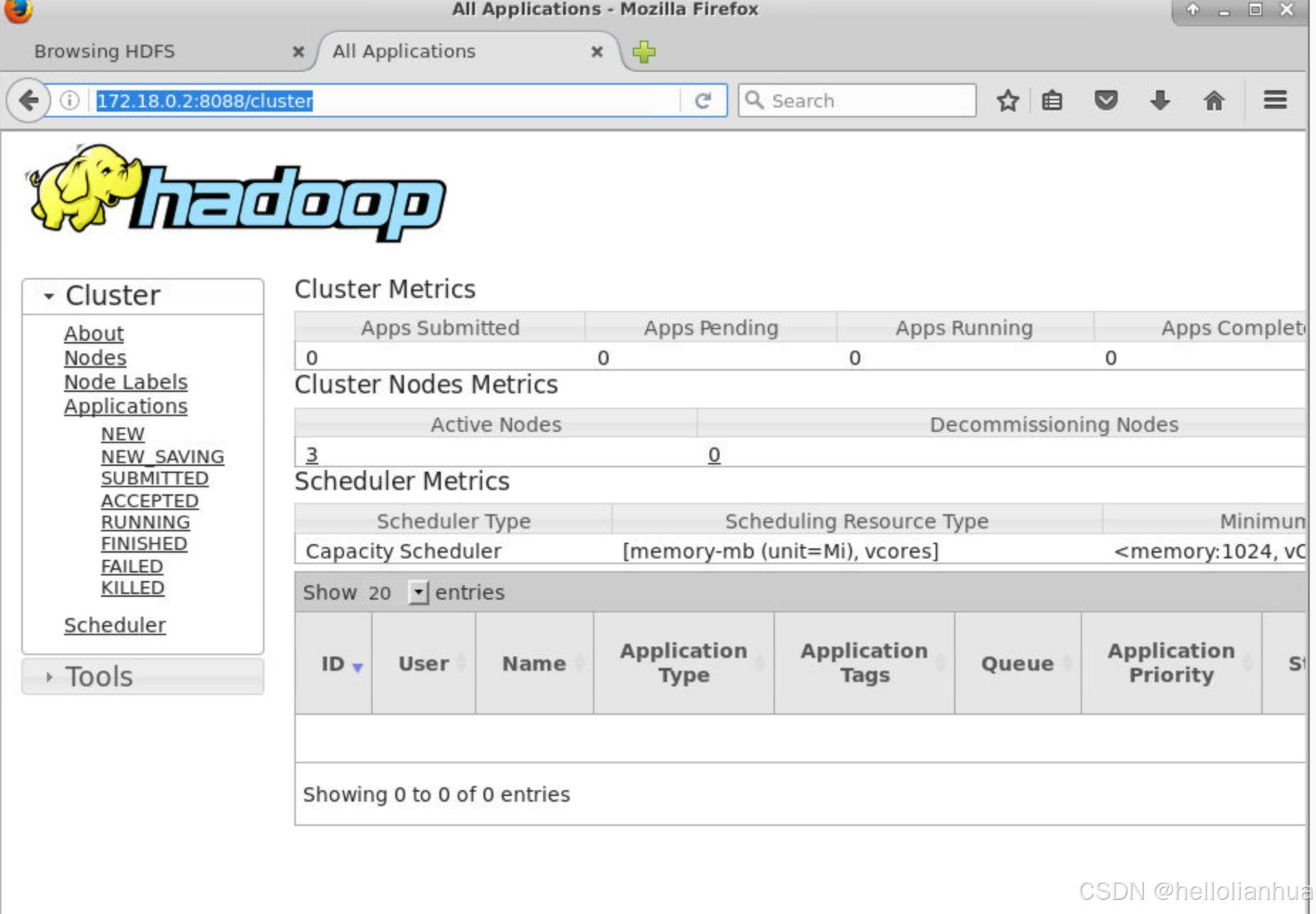Sort by Application Priority column

(x=1171, y=664)
